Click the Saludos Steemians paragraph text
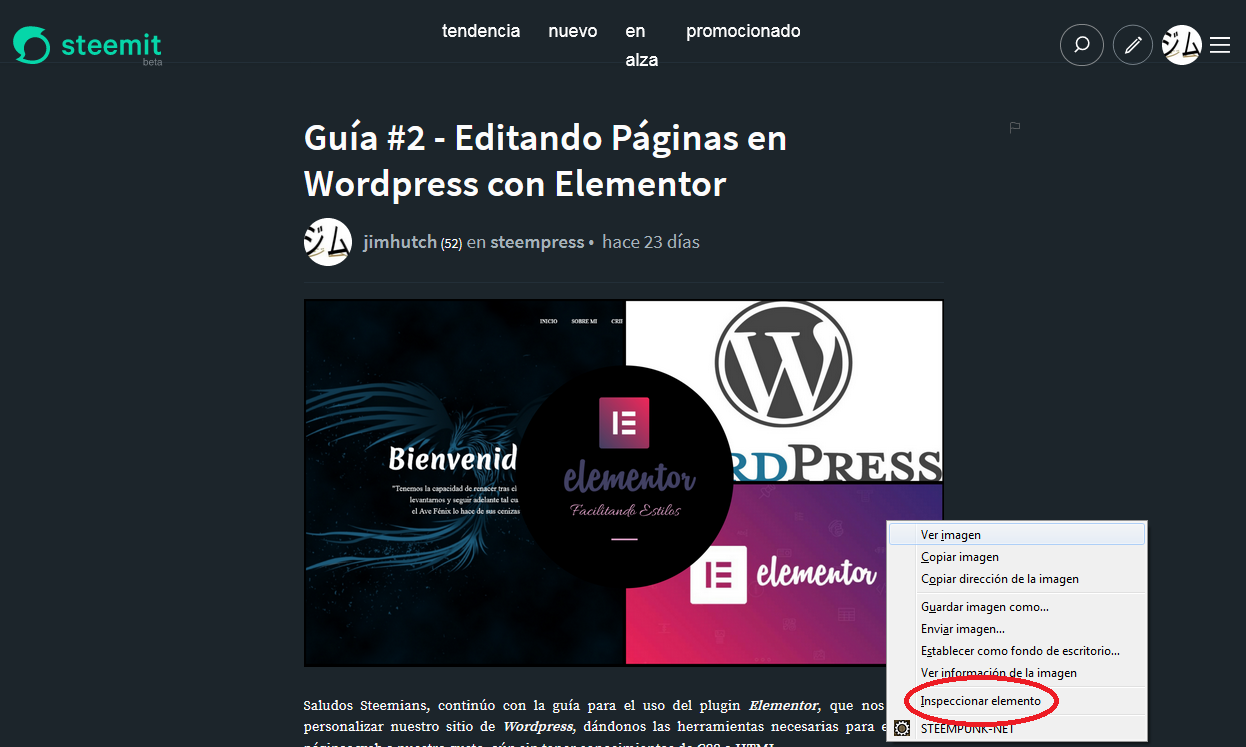The height and width of the screenshot is (747, 1246). pyautogui.click(x=594, y=725)
